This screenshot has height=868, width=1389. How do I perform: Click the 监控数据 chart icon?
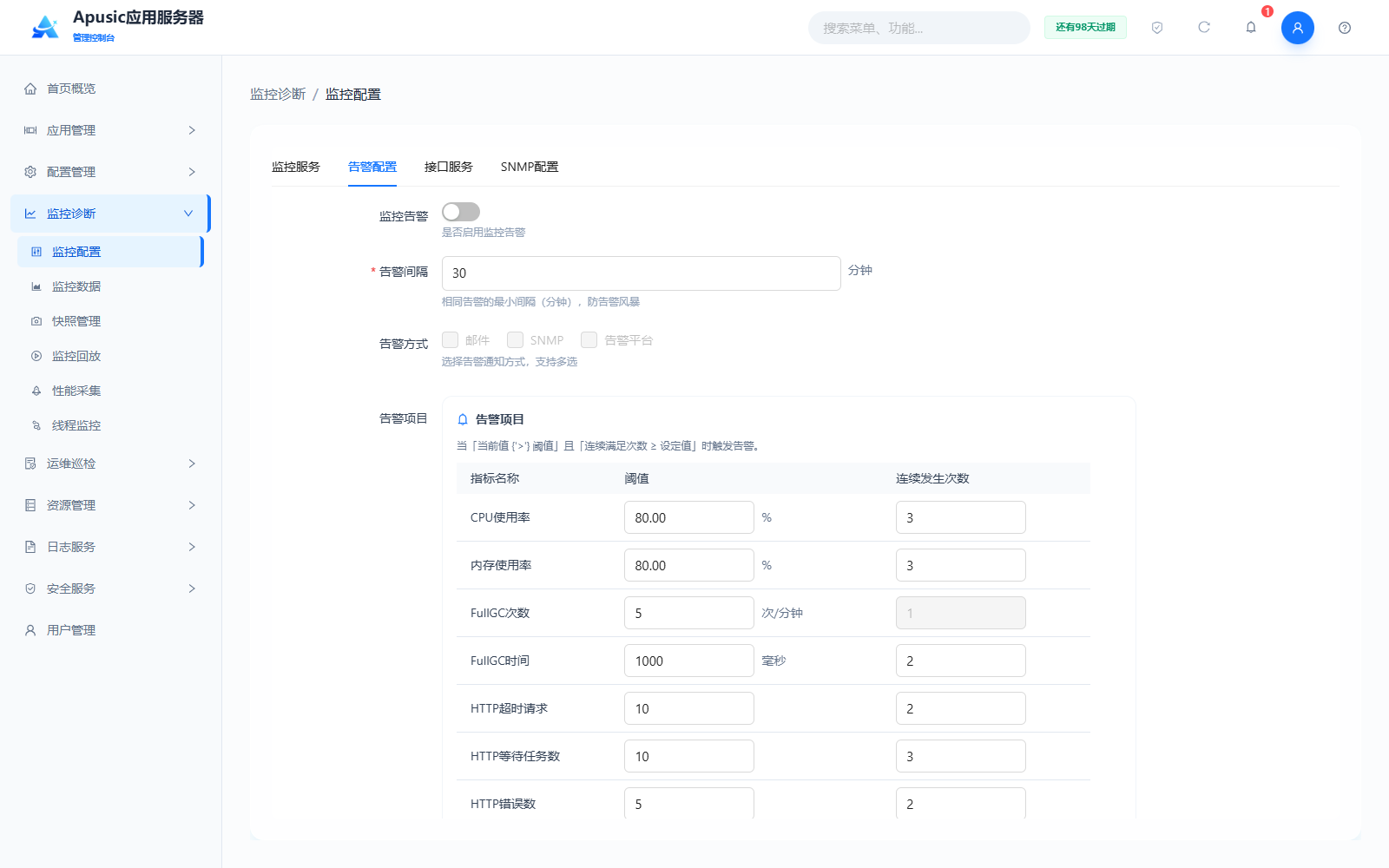click(36, 286)
